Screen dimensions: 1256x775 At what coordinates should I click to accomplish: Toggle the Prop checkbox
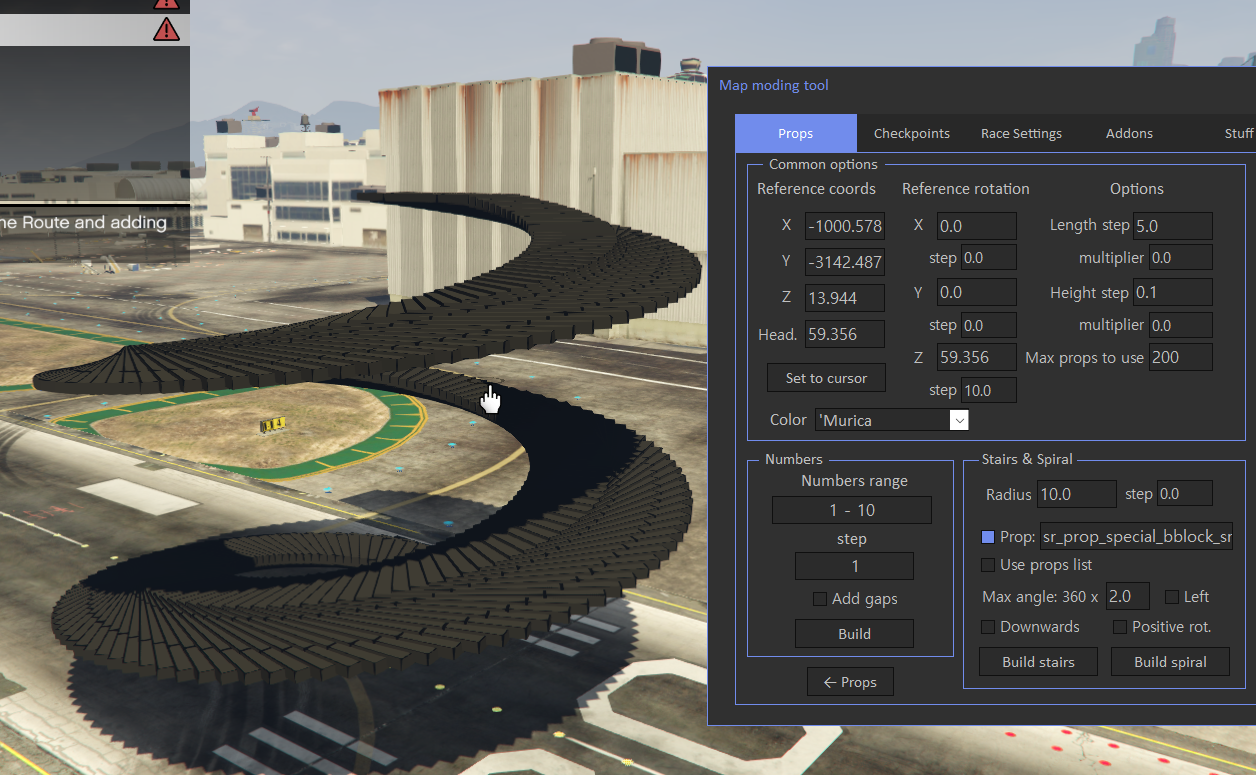click(x=988, y=537)
